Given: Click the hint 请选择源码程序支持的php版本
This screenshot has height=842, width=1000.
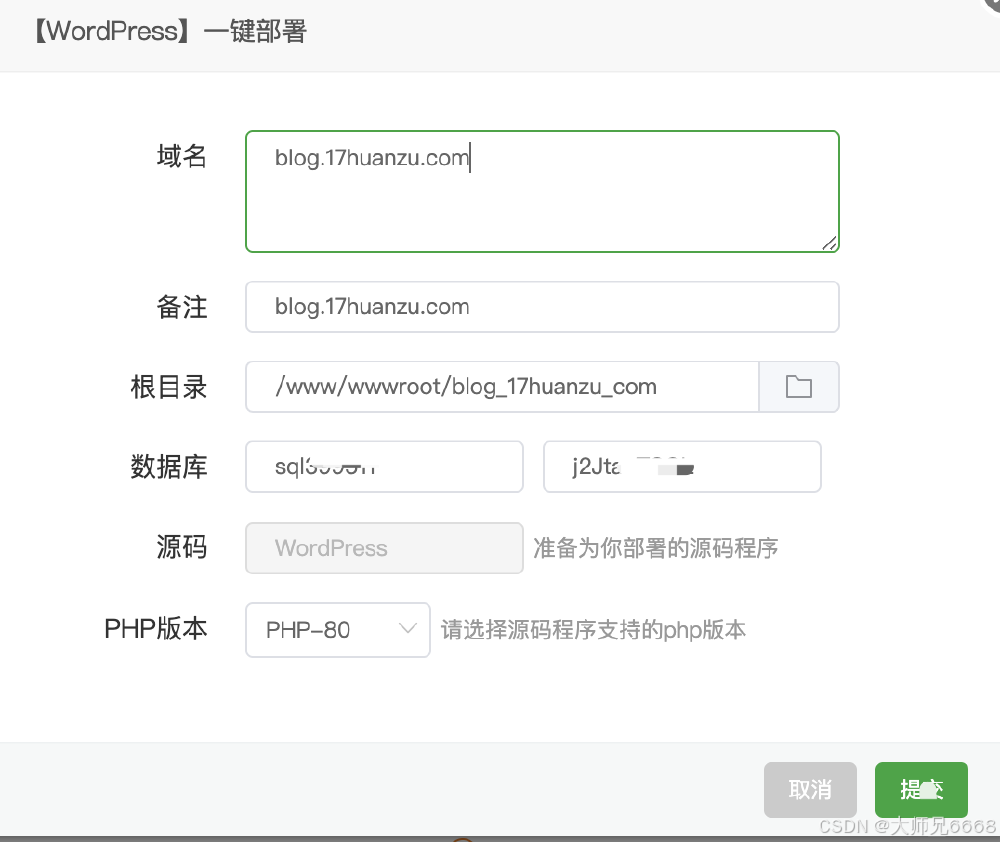Looking at the screenshot, I should click(x=593, y=630).
